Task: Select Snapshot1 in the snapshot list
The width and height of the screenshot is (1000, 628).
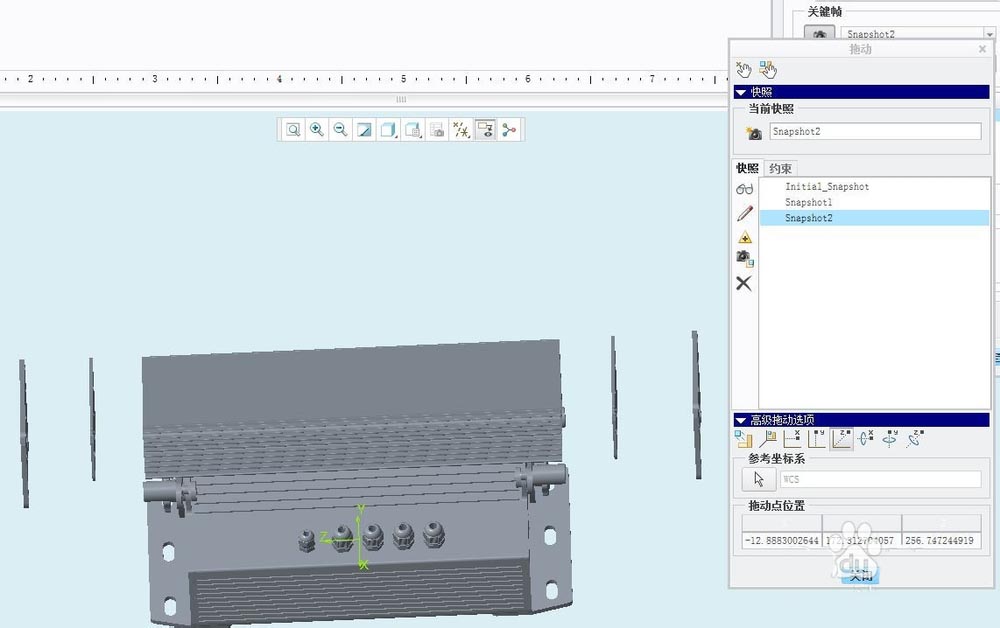Action: point(810,202)
